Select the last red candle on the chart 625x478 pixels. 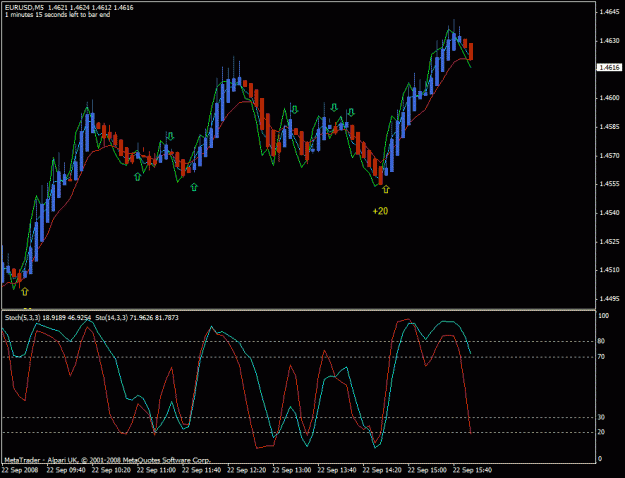[471, 51]
